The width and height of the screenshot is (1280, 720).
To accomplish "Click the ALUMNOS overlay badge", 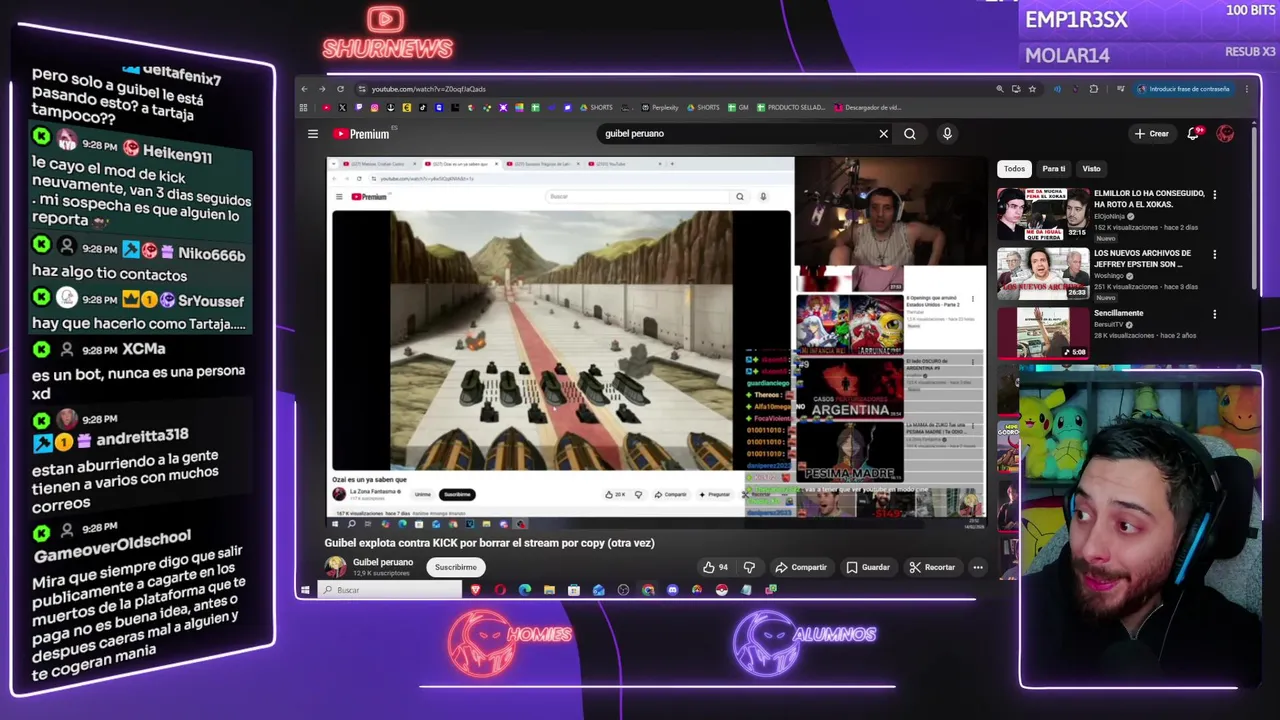I will click(803, 641).
